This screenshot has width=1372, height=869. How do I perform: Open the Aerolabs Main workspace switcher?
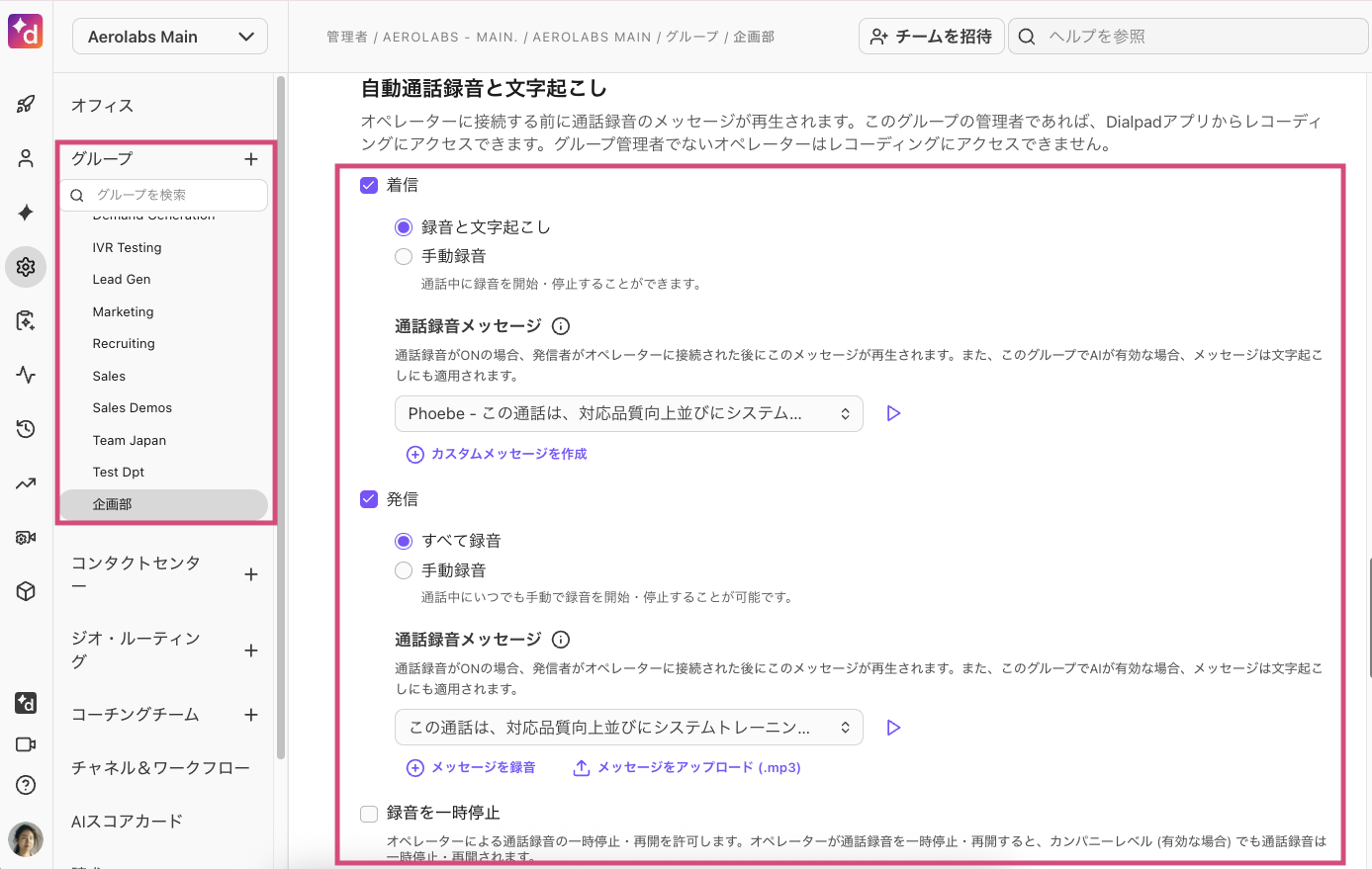click(169, 36)
